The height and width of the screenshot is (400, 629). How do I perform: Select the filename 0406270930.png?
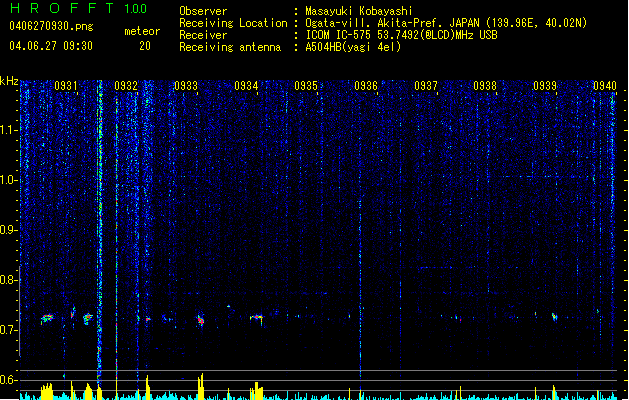point(51,27)
